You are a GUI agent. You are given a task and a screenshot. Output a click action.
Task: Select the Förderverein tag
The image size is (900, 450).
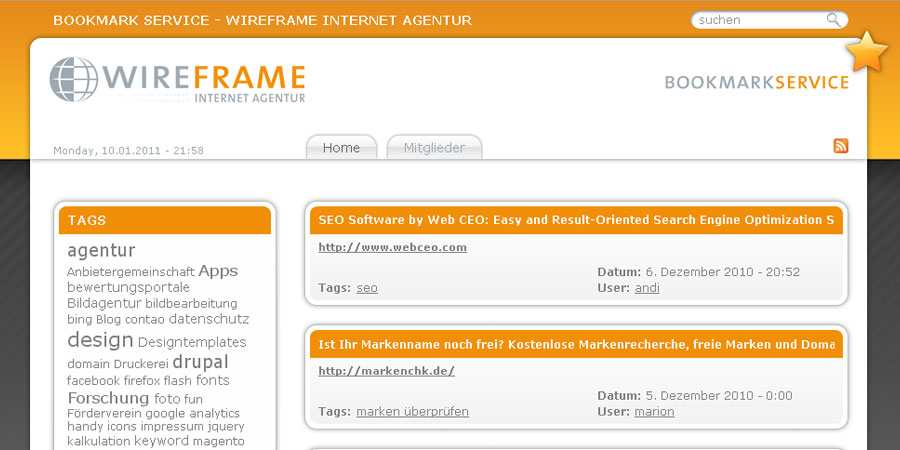104,413
